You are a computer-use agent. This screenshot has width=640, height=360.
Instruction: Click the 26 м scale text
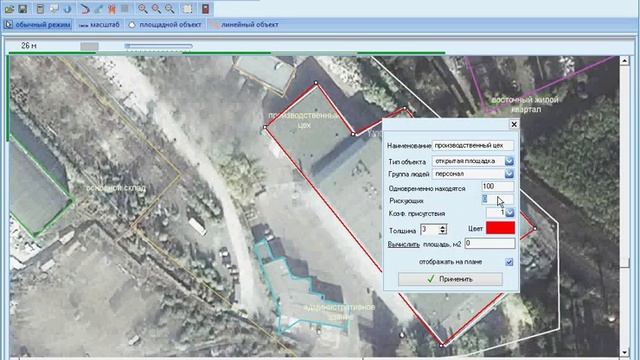pyautogui.click(x=29, y=46)
